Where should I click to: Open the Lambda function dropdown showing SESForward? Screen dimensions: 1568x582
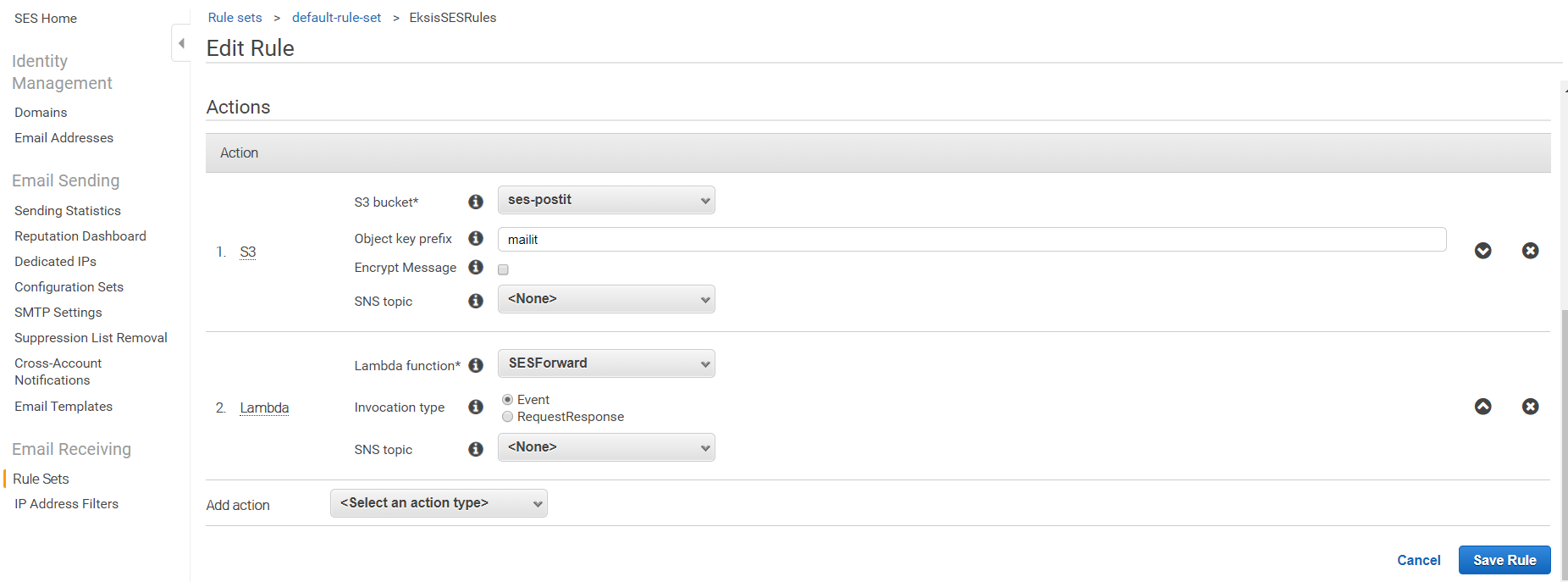(606, 363)
